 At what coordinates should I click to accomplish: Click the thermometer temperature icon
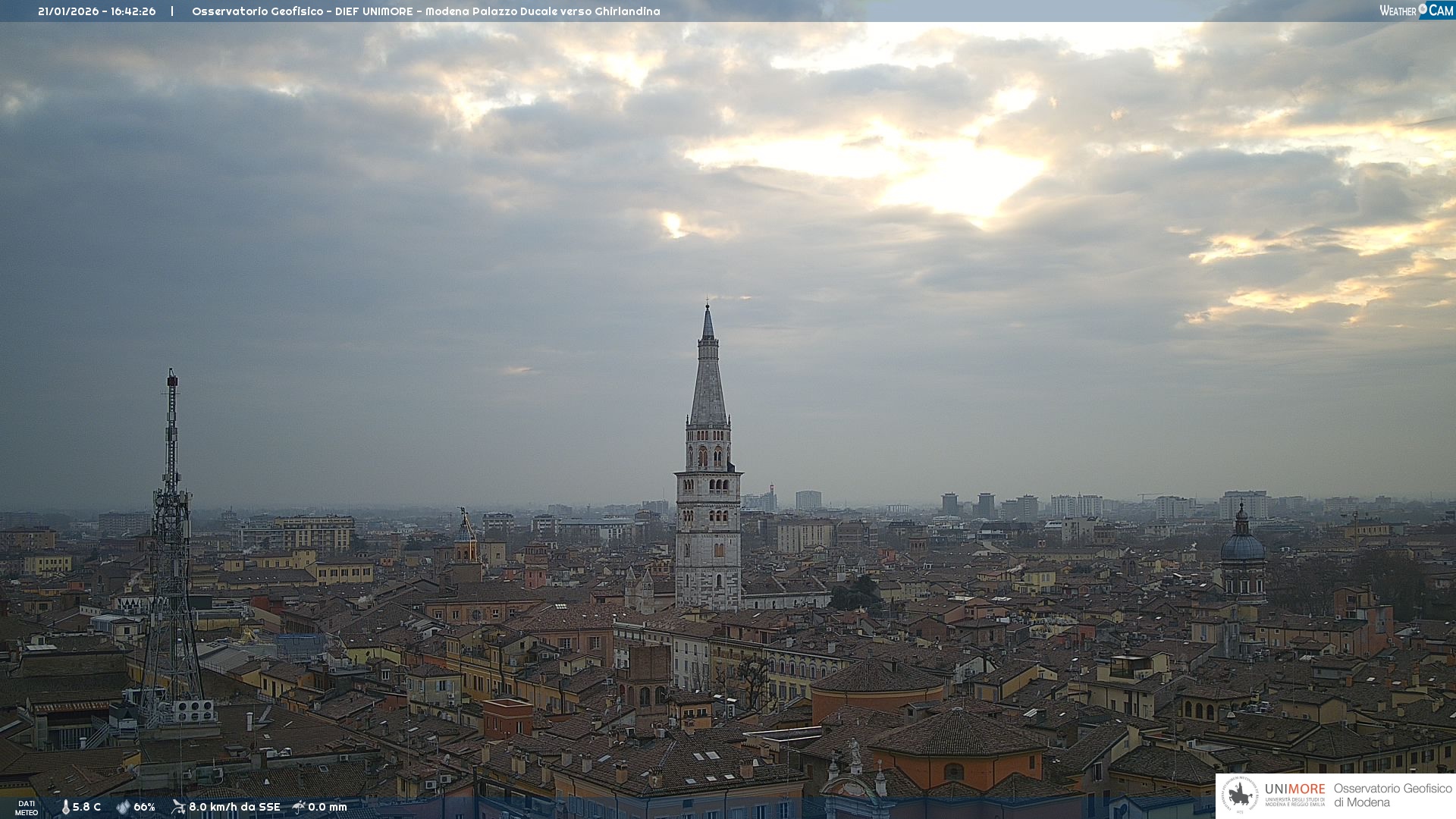[65, 807]
